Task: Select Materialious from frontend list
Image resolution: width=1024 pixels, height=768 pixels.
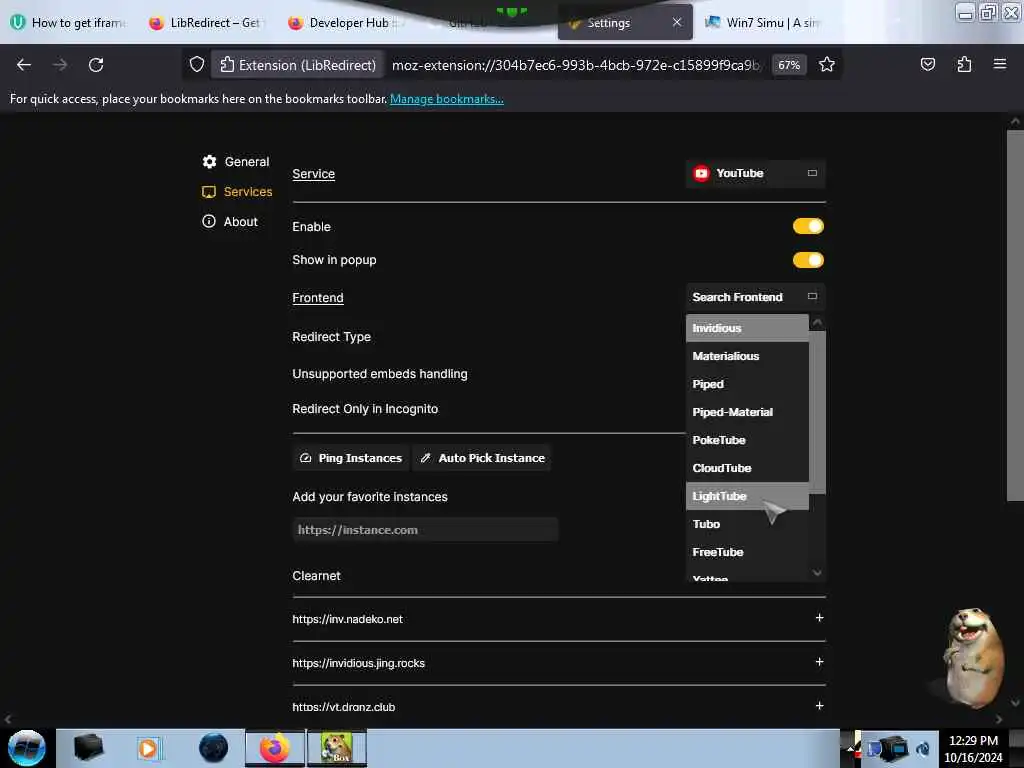Action: pyautogui.click(x=747, y=356)
